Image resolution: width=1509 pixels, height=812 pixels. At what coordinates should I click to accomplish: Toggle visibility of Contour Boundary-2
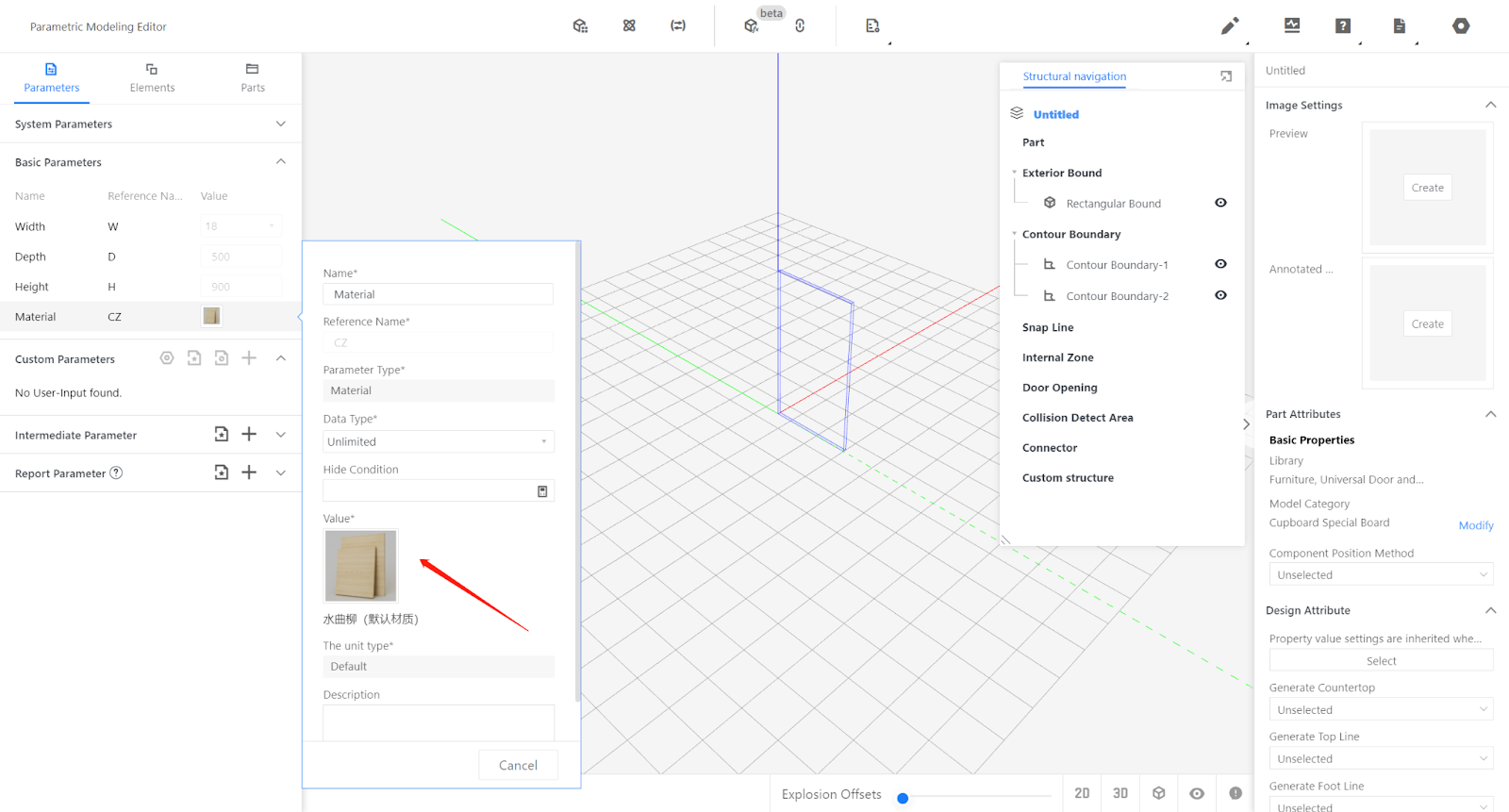1220,295
